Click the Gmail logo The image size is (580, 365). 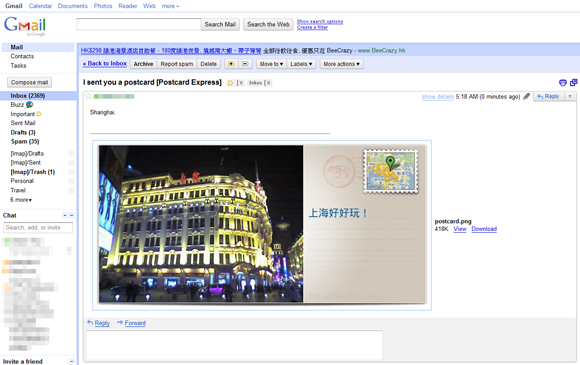[25, 26]
